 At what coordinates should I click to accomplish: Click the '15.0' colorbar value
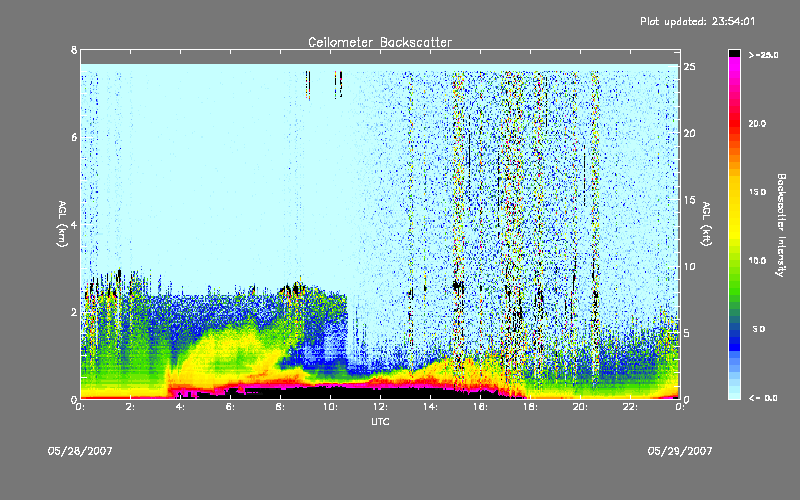point(757,192)
